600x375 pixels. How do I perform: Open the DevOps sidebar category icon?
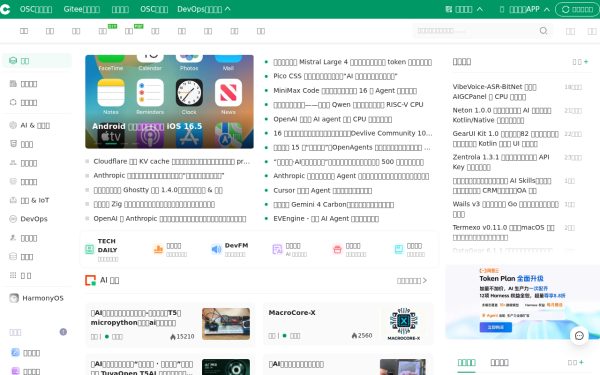point(13,219)
